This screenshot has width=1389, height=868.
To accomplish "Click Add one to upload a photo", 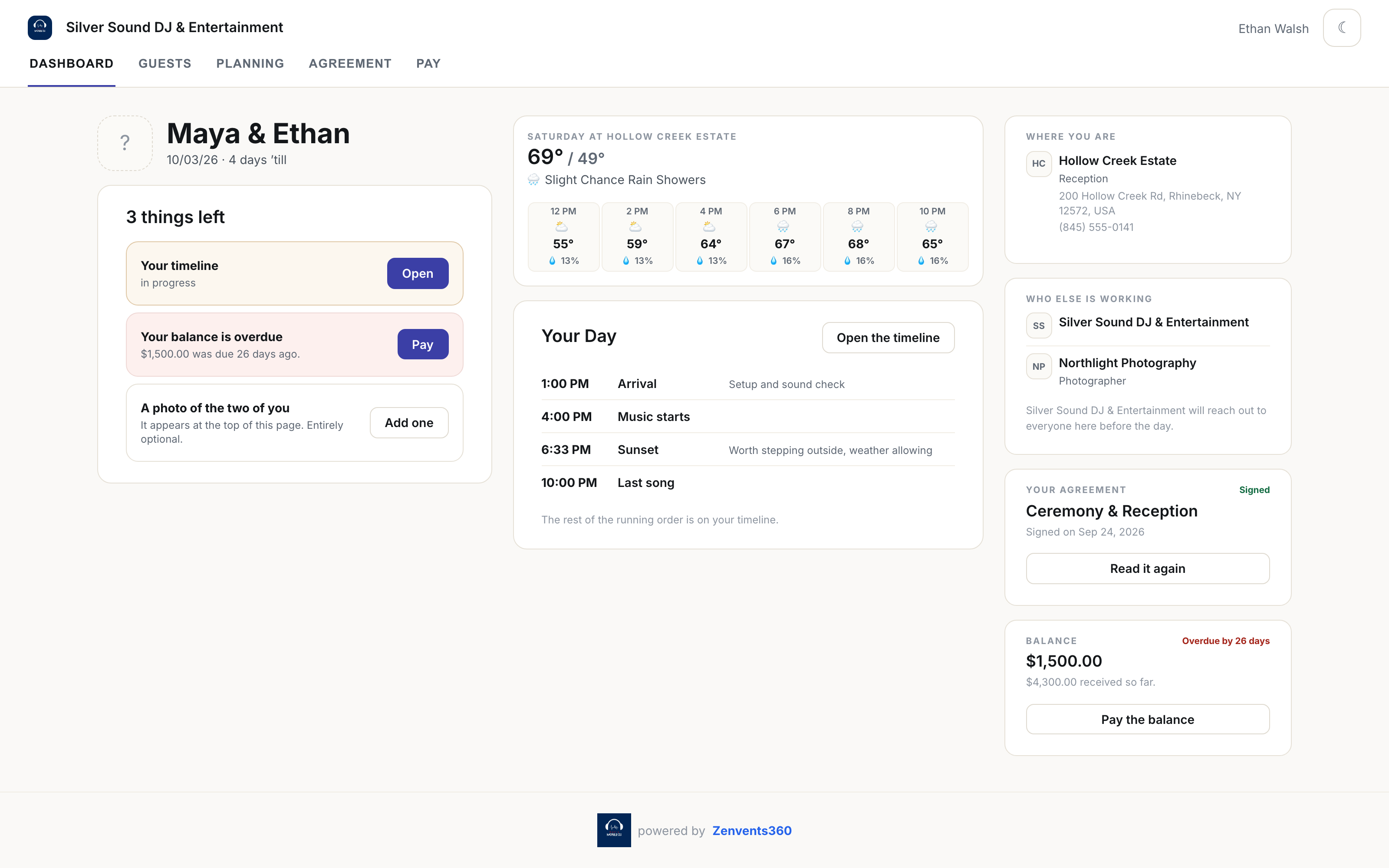I will point(408,423).
